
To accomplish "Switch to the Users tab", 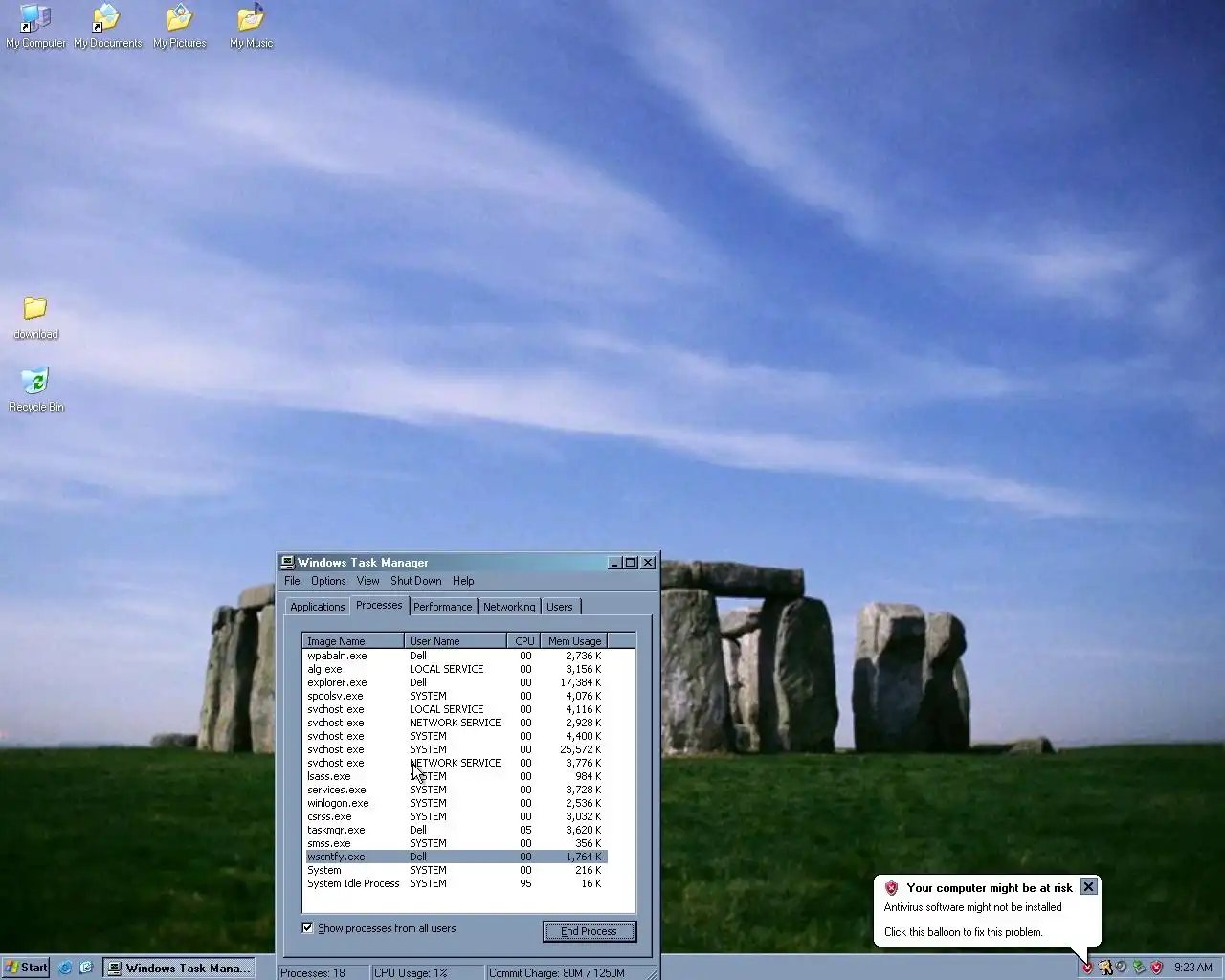I will click(x=560, y=607).
